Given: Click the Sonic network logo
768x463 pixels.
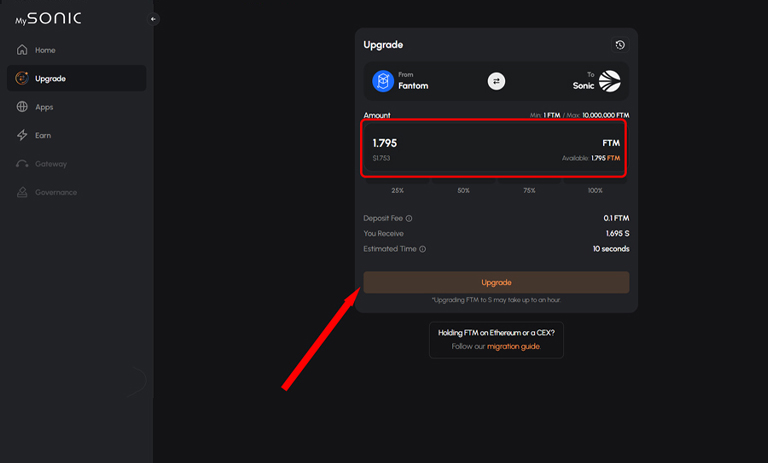Looking at the screenshot, I should click(609, 81).
